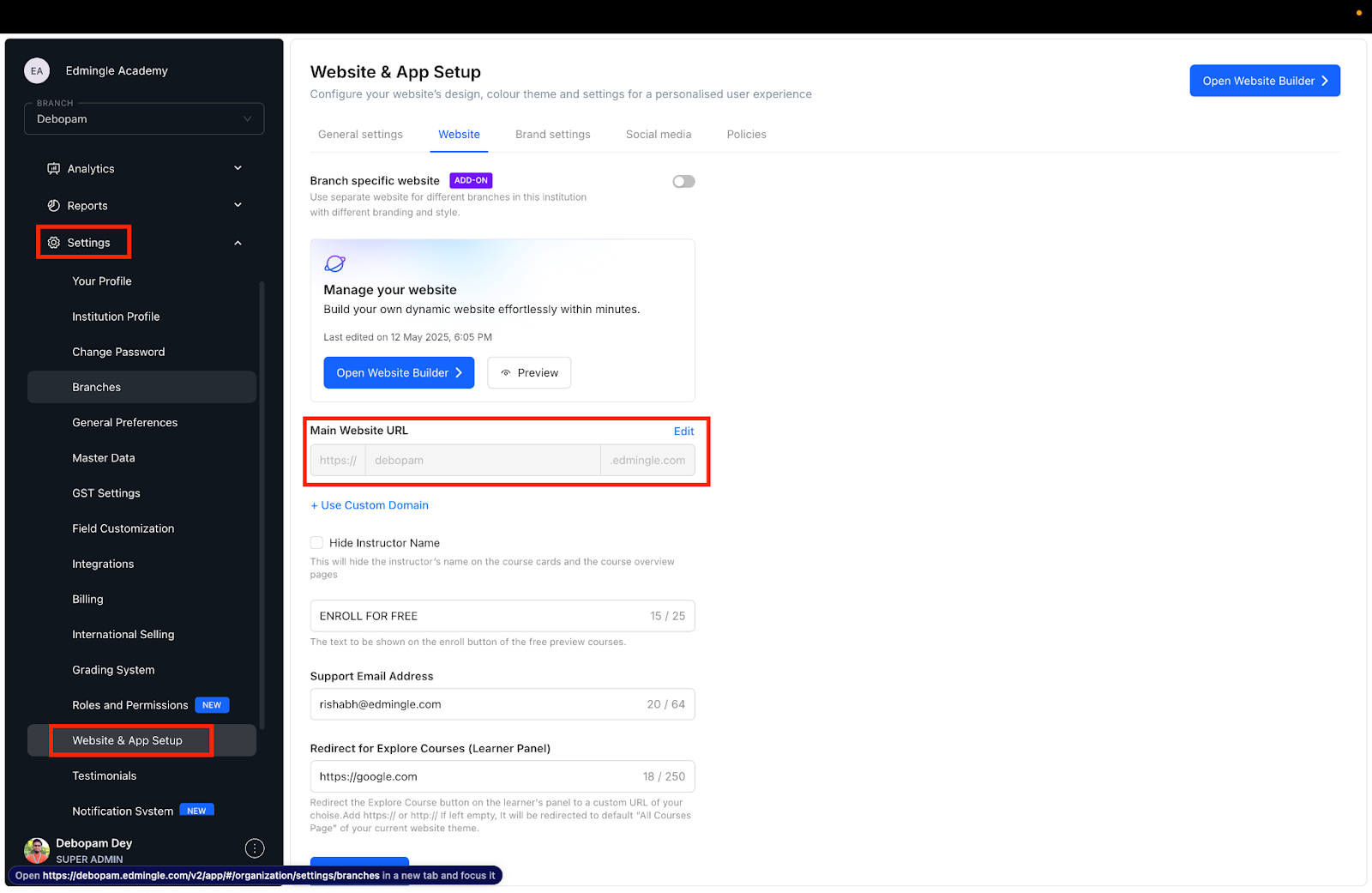This screenshot has width=1372, height=893.
Task: Click the Reports sidebar label
Action: (87, 206)
